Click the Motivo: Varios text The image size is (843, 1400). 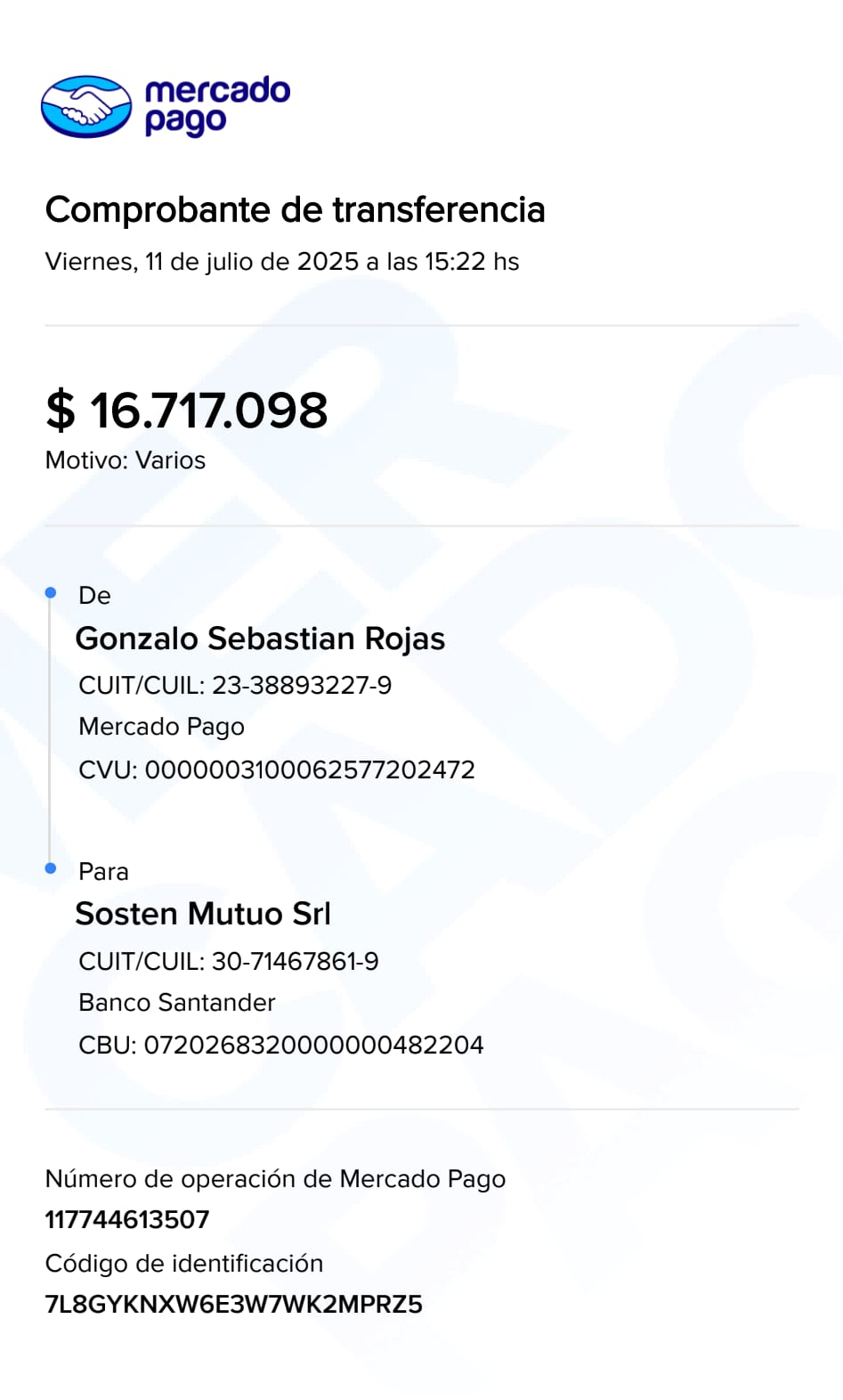tap(126, 460)
